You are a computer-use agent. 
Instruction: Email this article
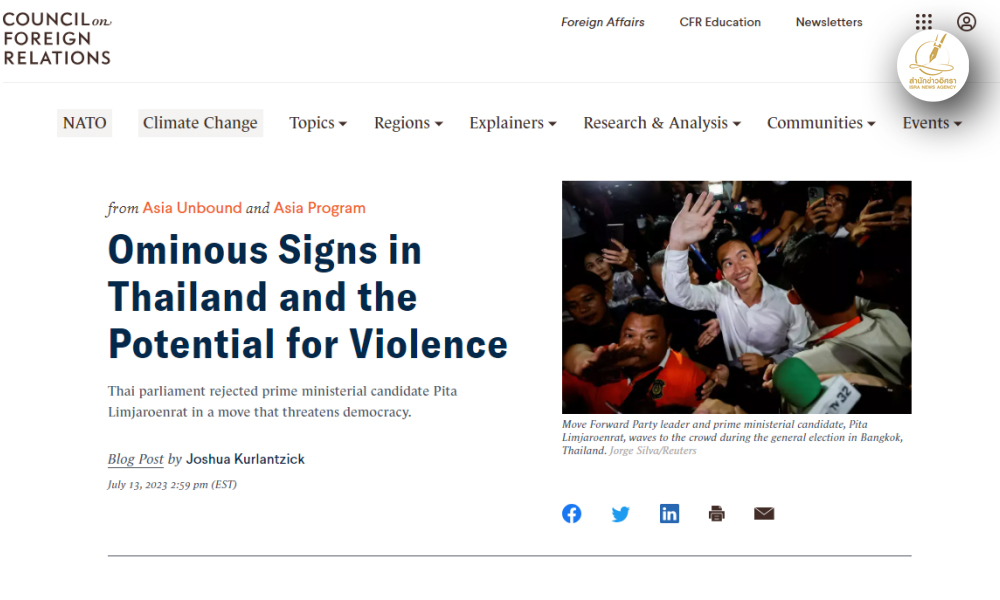(764, 514)
